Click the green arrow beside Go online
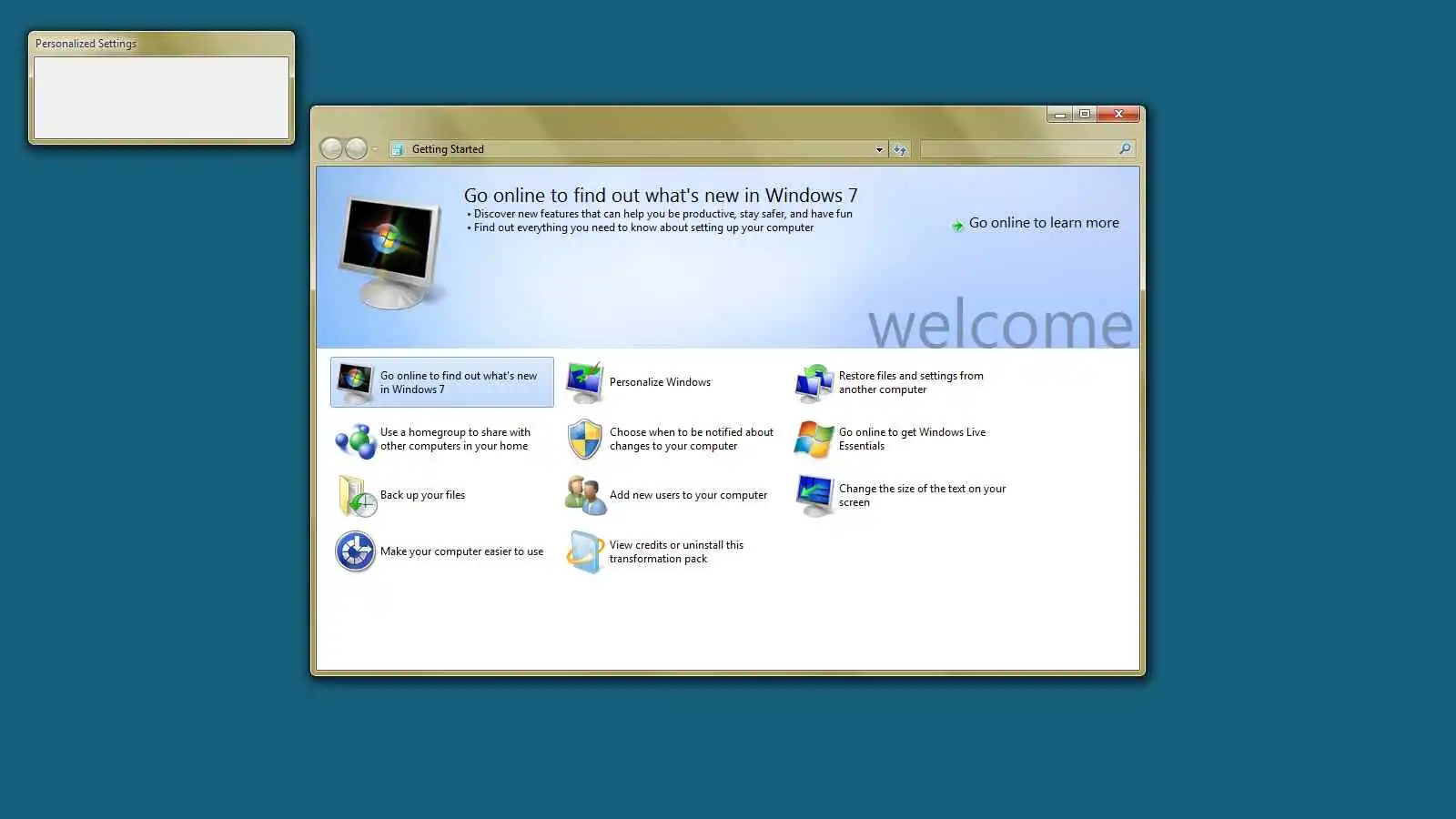 (957, 225)
